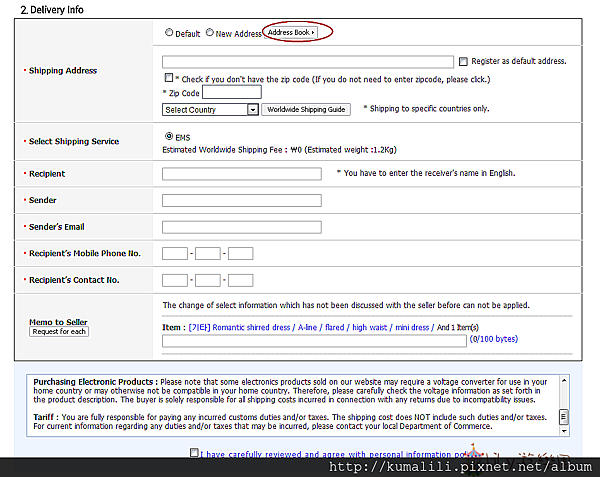Select the Default address radio button

(169, 33)
